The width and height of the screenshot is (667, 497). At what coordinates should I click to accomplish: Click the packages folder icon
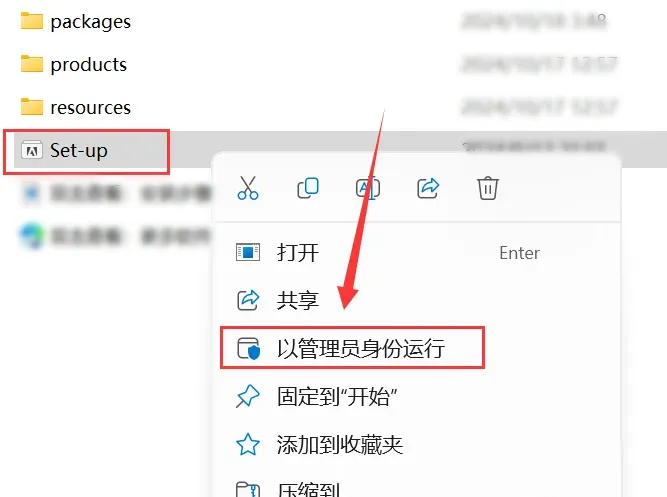point(32,21)
